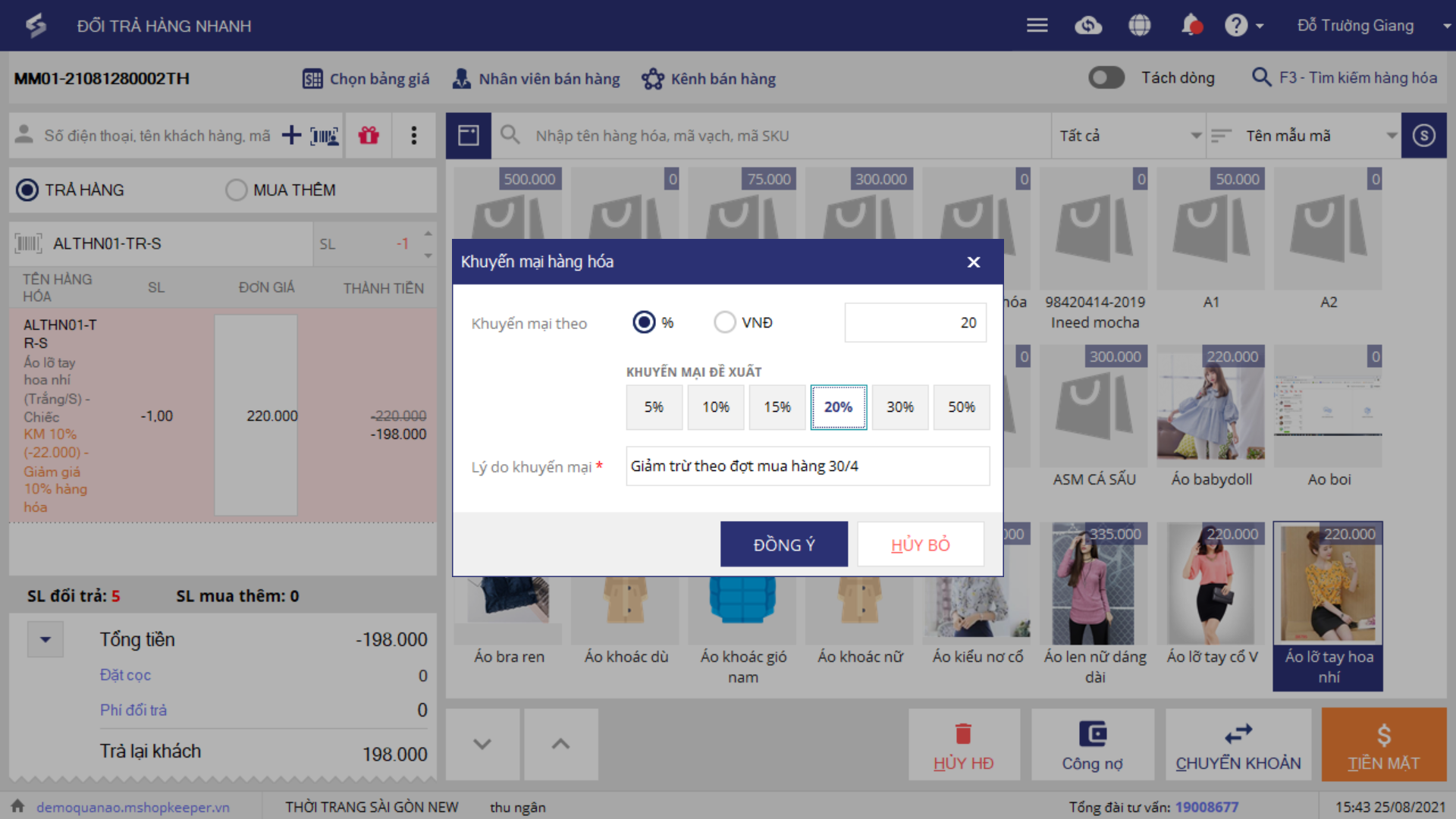The width and height of the screenshot is (1456, 819).
Task: Click the red gift promotion icon
Action: 369,136
